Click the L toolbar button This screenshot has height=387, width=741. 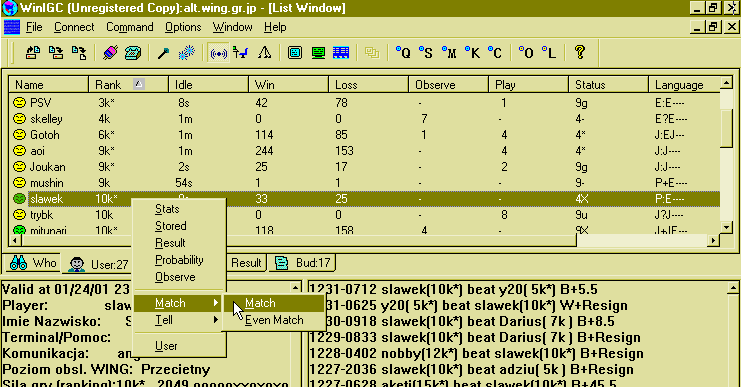tap(549, 52)
